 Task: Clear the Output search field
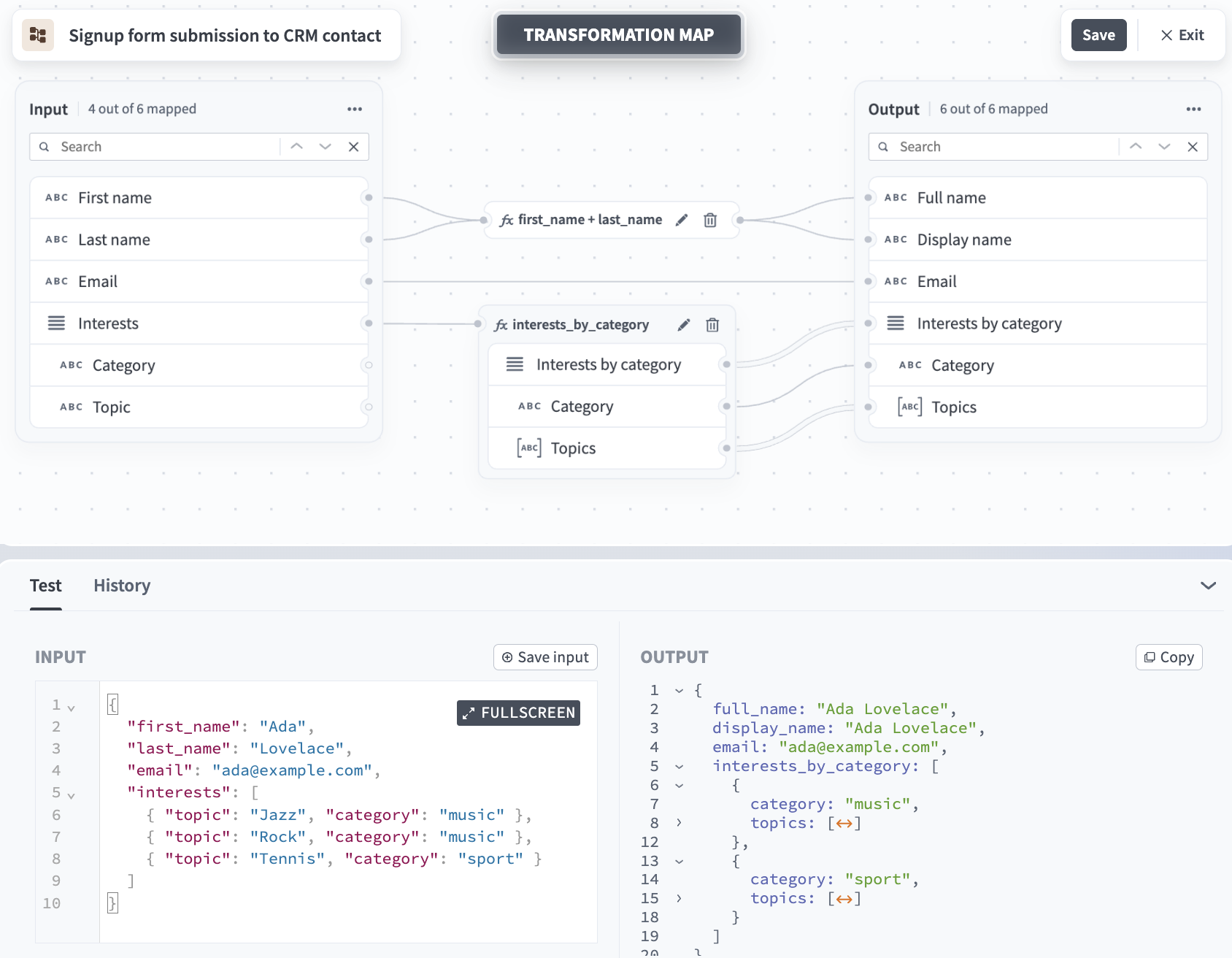coord(1193,147)
